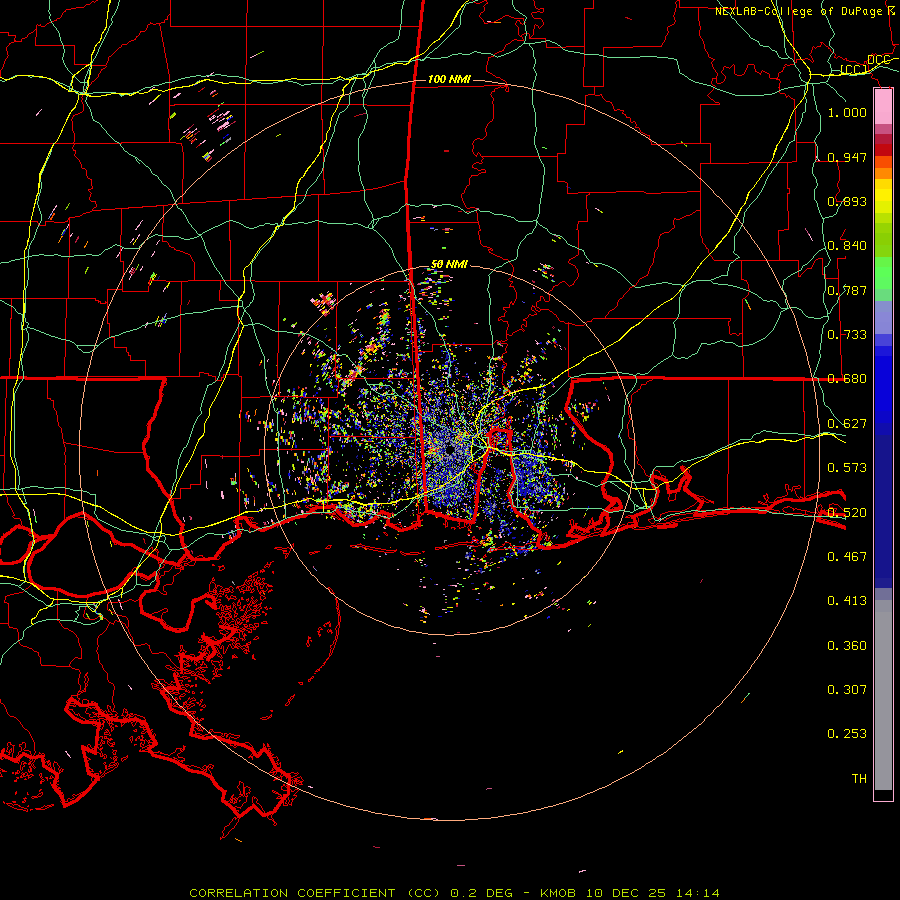Pick the bright green swatch in color bar
Image resolution: width=900 pixels, height=900 pixels.
tap(883, 273)
